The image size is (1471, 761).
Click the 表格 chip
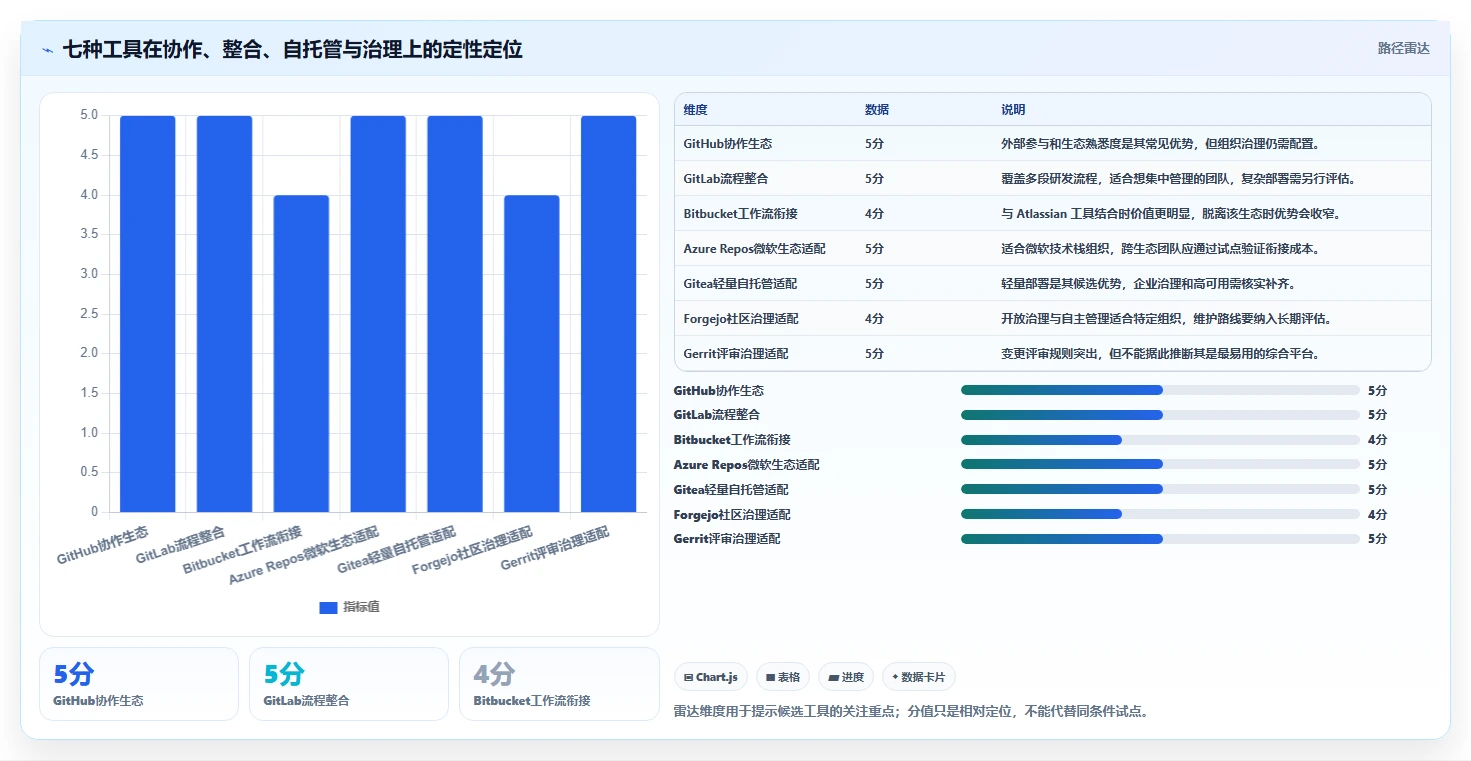click(783, 677)
